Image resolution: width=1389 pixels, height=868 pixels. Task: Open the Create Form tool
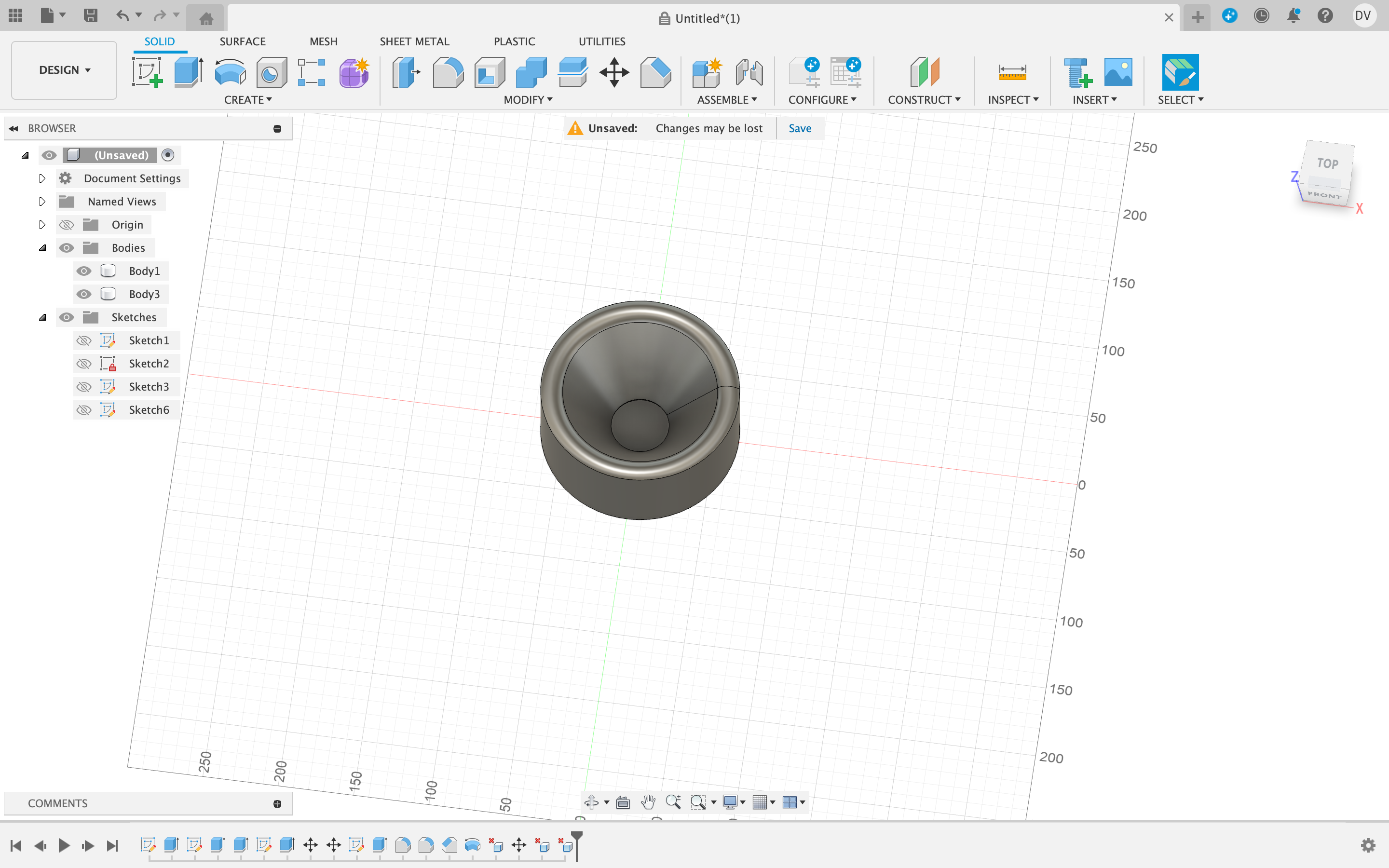coord(354,72)
